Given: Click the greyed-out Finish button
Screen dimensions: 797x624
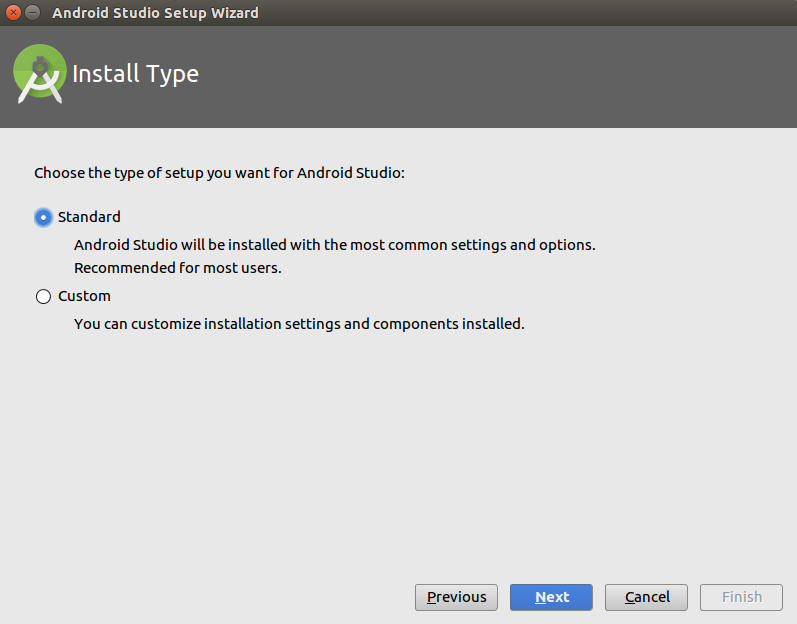Looking at the screenshot, I should pyautogui.click(x=741, y=597).
